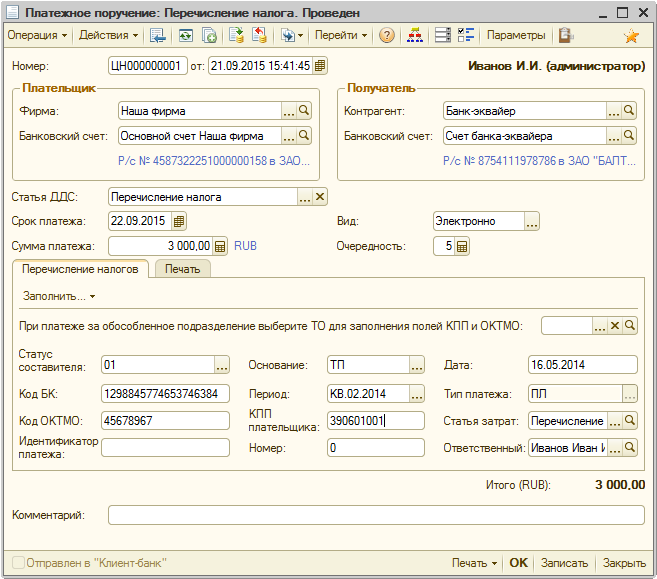The width and height of the screenshot is (657, 579).
Task: Open calculator for Сумма платежа
Action: [220, 246]
